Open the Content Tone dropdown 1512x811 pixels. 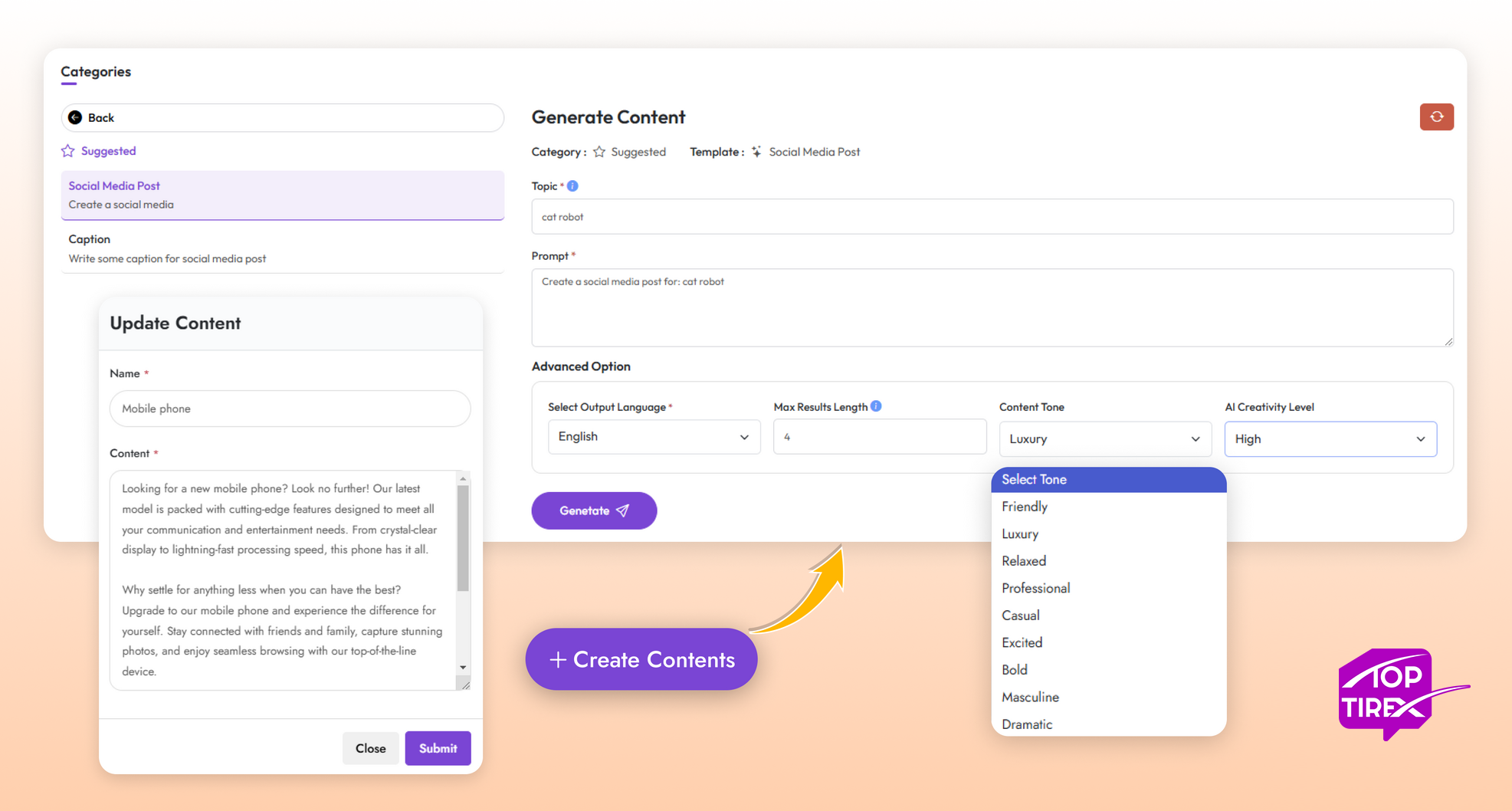[x=1104, y=439]
